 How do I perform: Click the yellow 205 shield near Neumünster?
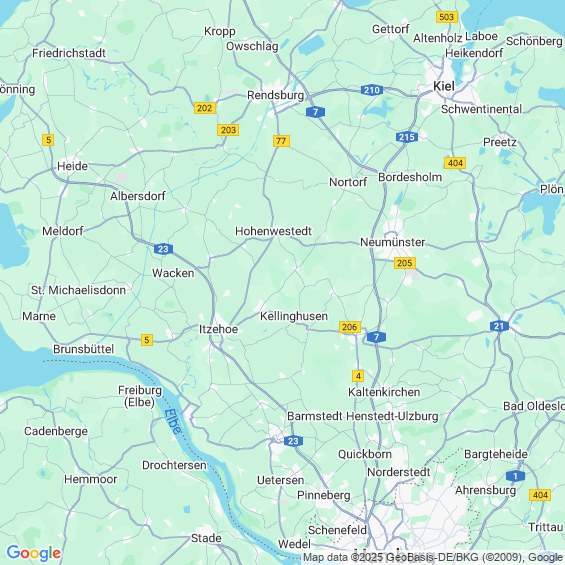pyautogui.click(x=405, y=263)
